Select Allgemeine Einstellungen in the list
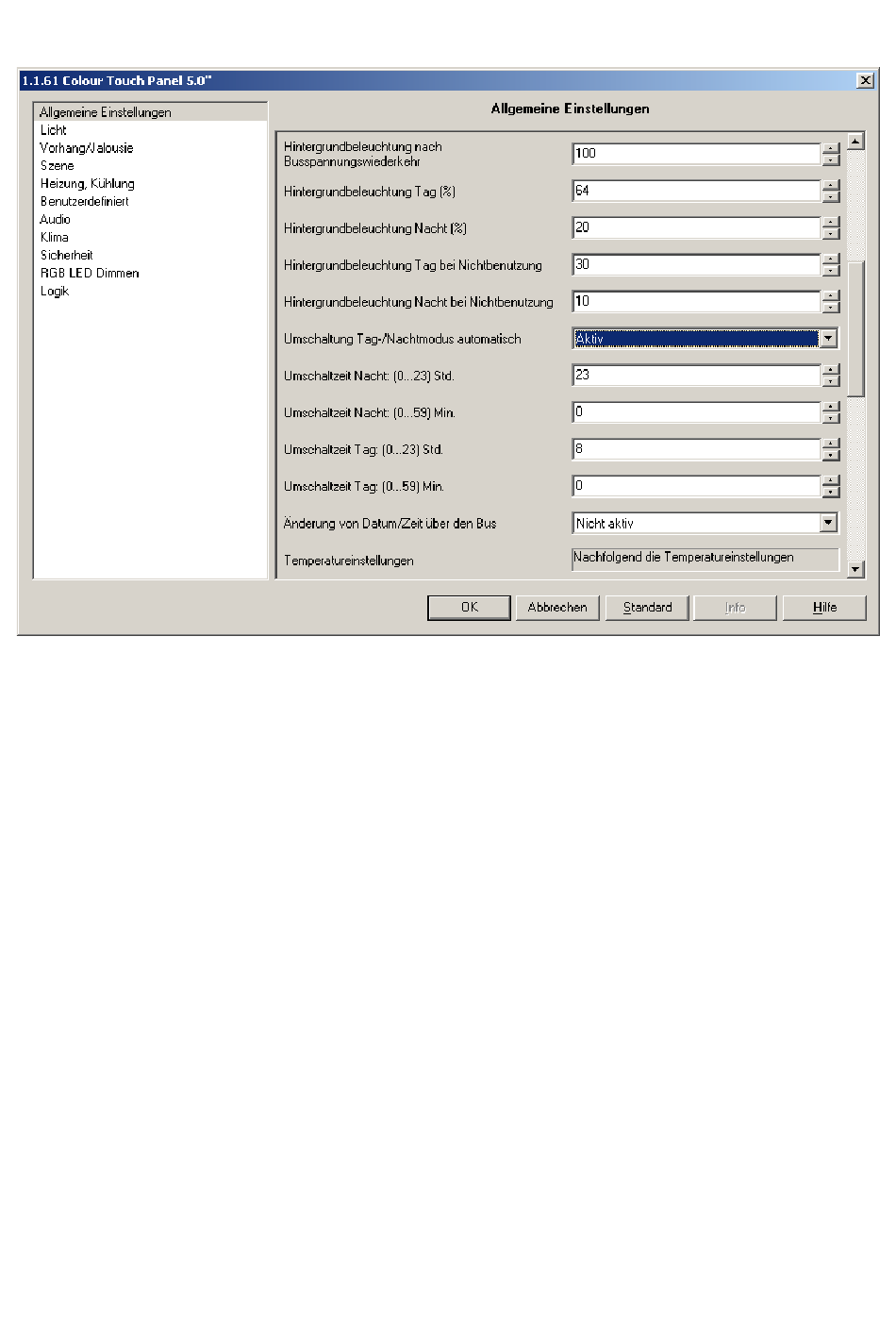Screen dimensions: 896x1340 click(151, 112)
